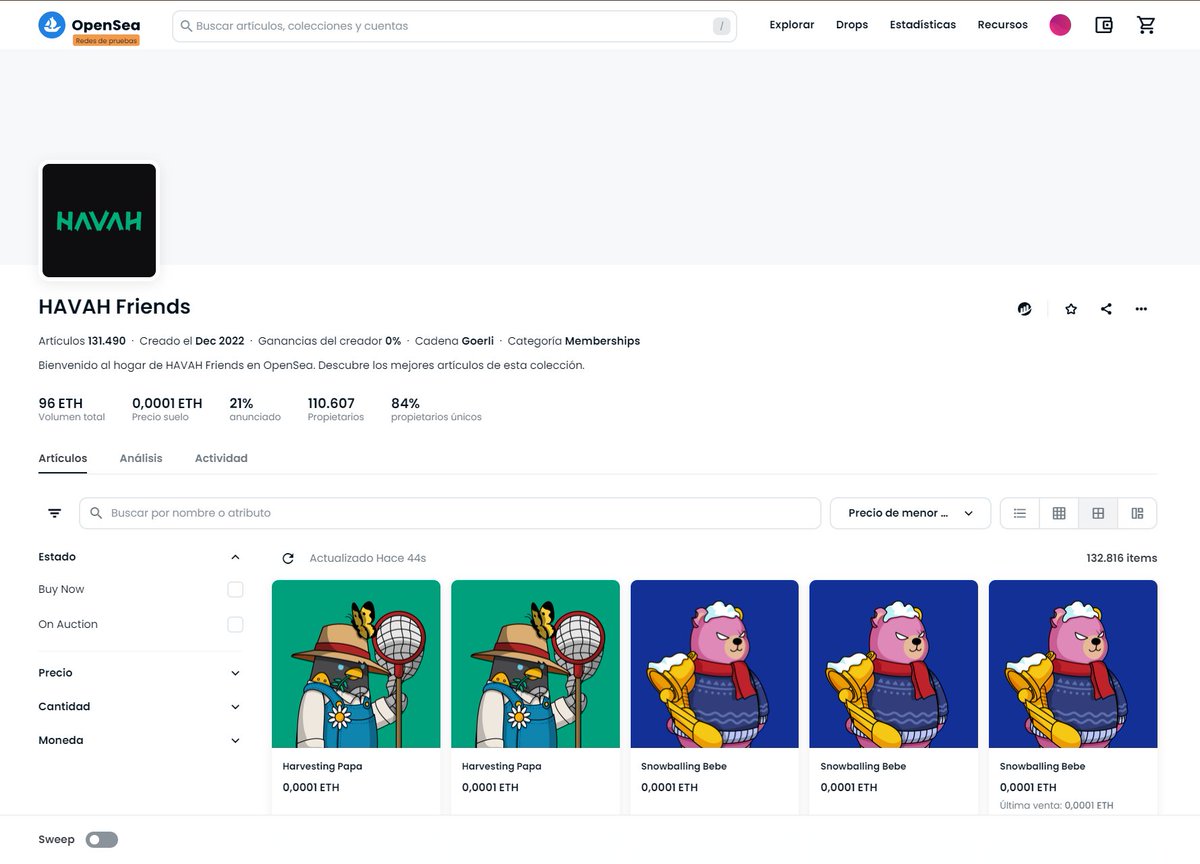Open the first Snowballing Bebe thumbnail
The image size is (1200, 864).
715,664
